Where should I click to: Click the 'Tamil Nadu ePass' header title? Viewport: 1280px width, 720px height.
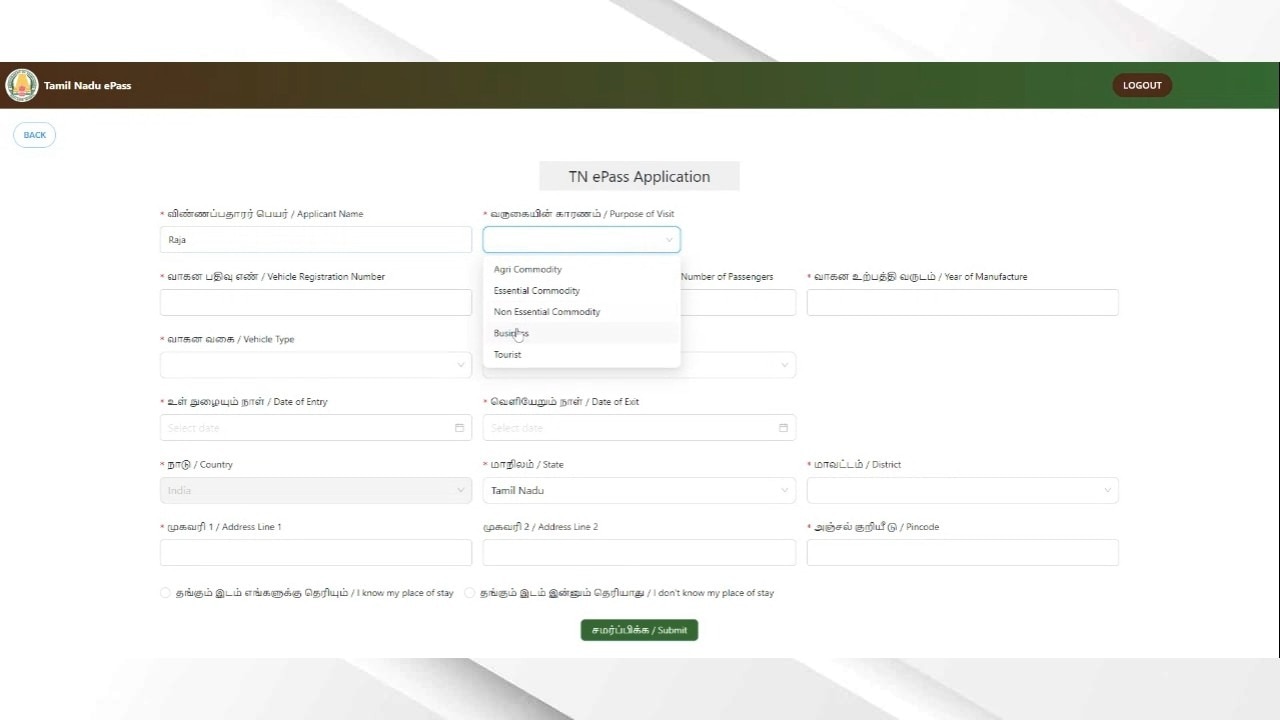(x=87, y=85)
